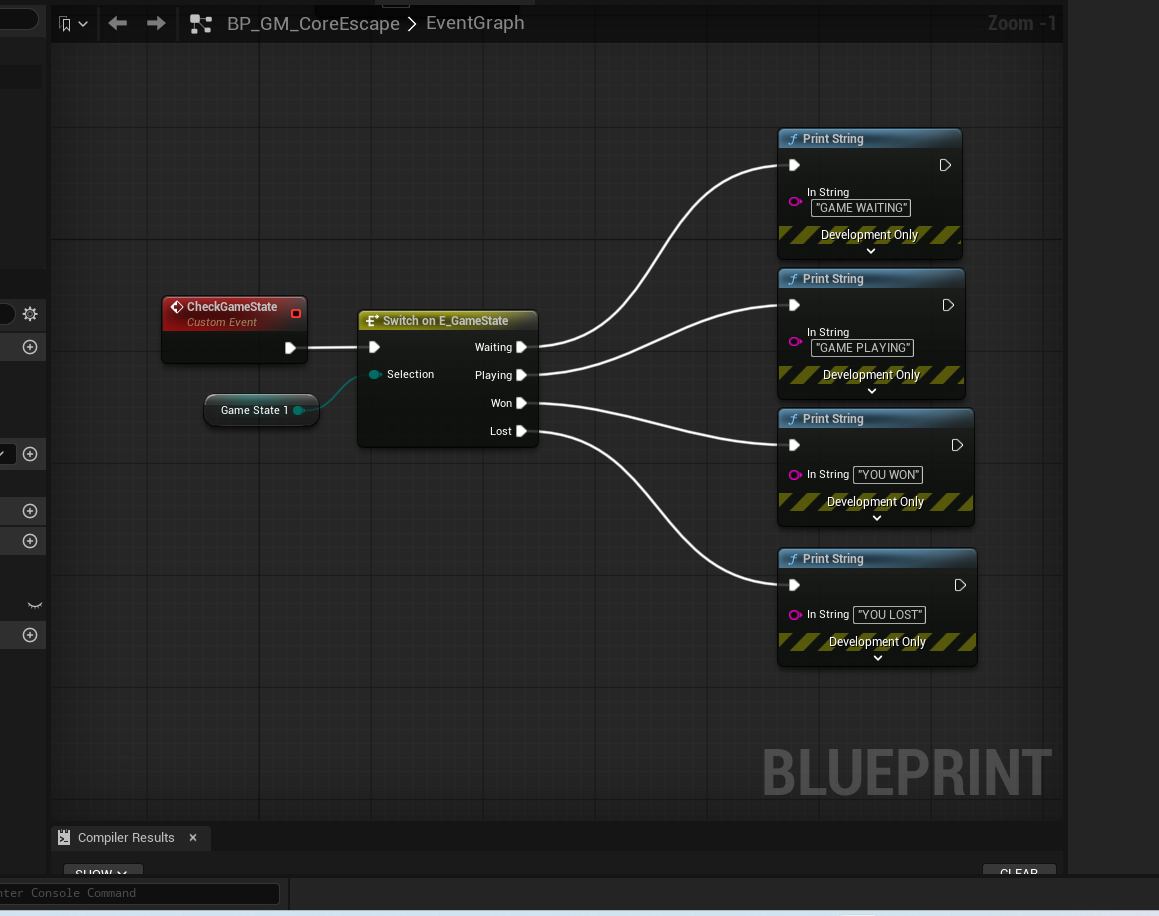Expand the YOU WON Print String advanced options
This screenshot has width=1159, height=916.
tap(877, 518)
